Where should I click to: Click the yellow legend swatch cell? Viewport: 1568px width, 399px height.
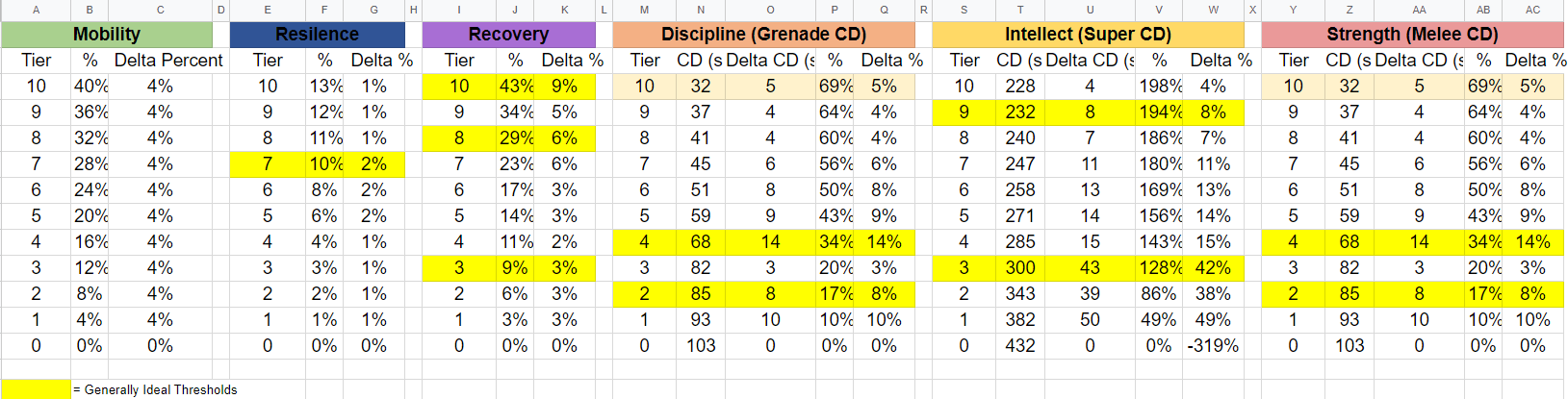[36, 389]
